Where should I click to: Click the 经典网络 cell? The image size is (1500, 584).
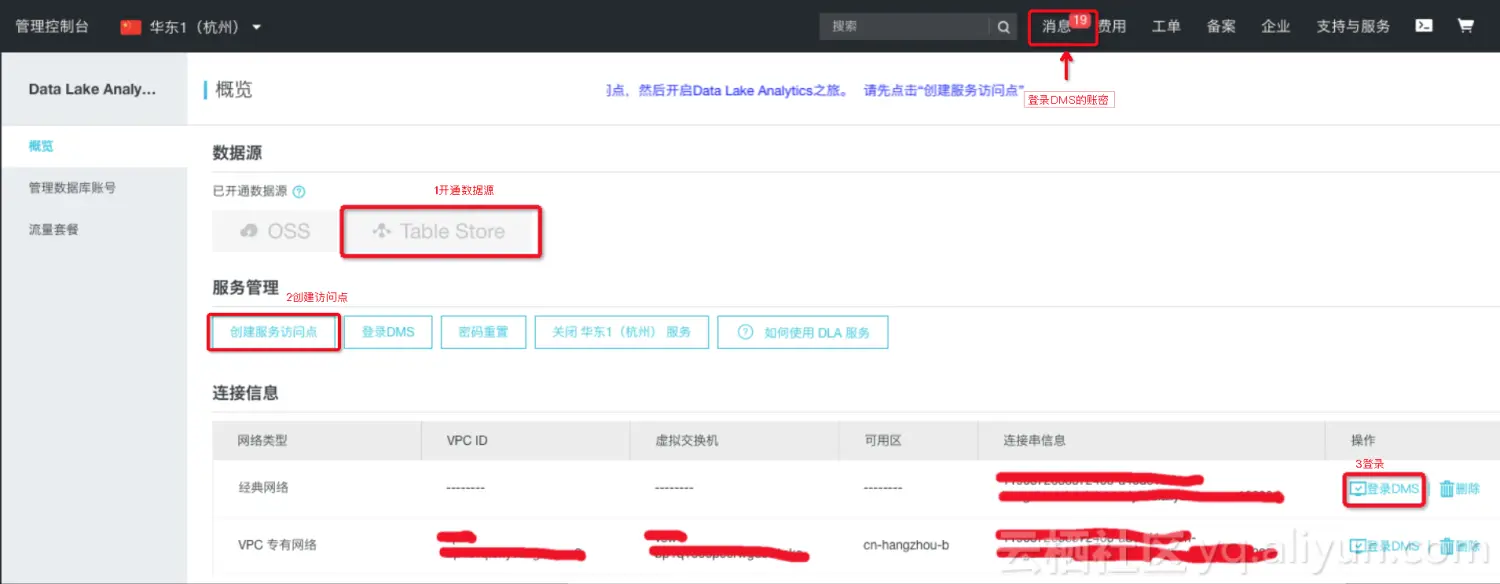[263, 488]
